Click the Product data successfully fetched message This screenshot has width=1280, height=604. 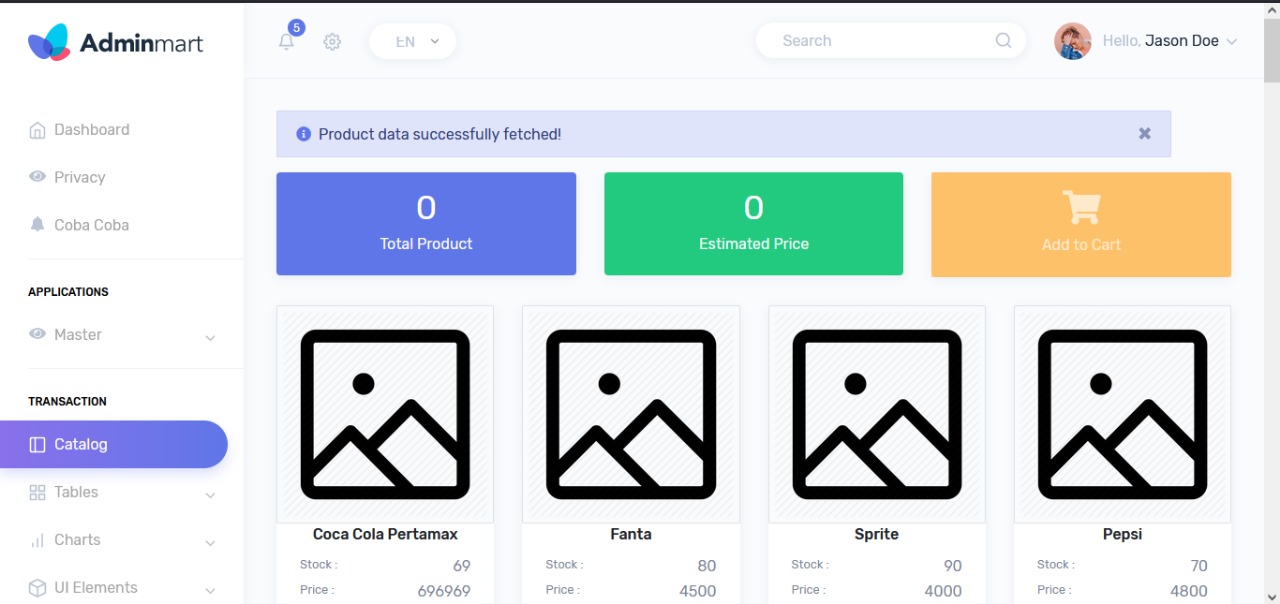point(440,134)
